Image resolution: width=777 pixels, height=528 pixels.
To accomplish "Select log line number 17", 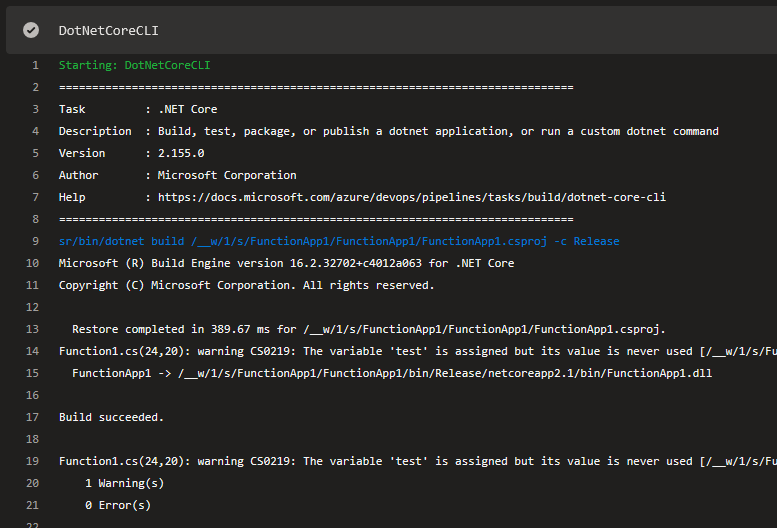I will [34, 417].
